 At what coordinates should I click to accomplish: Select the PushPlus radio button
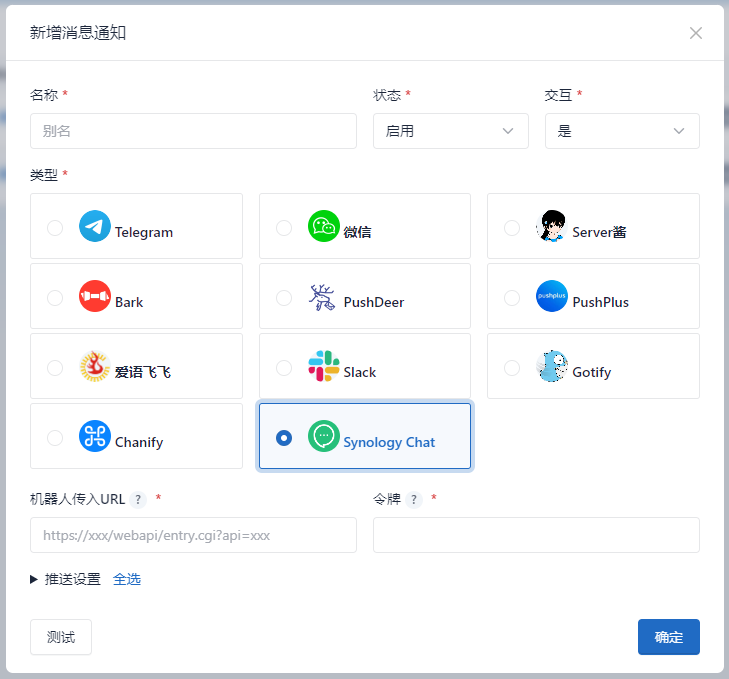pyautogui.click(x=512, y=298)
